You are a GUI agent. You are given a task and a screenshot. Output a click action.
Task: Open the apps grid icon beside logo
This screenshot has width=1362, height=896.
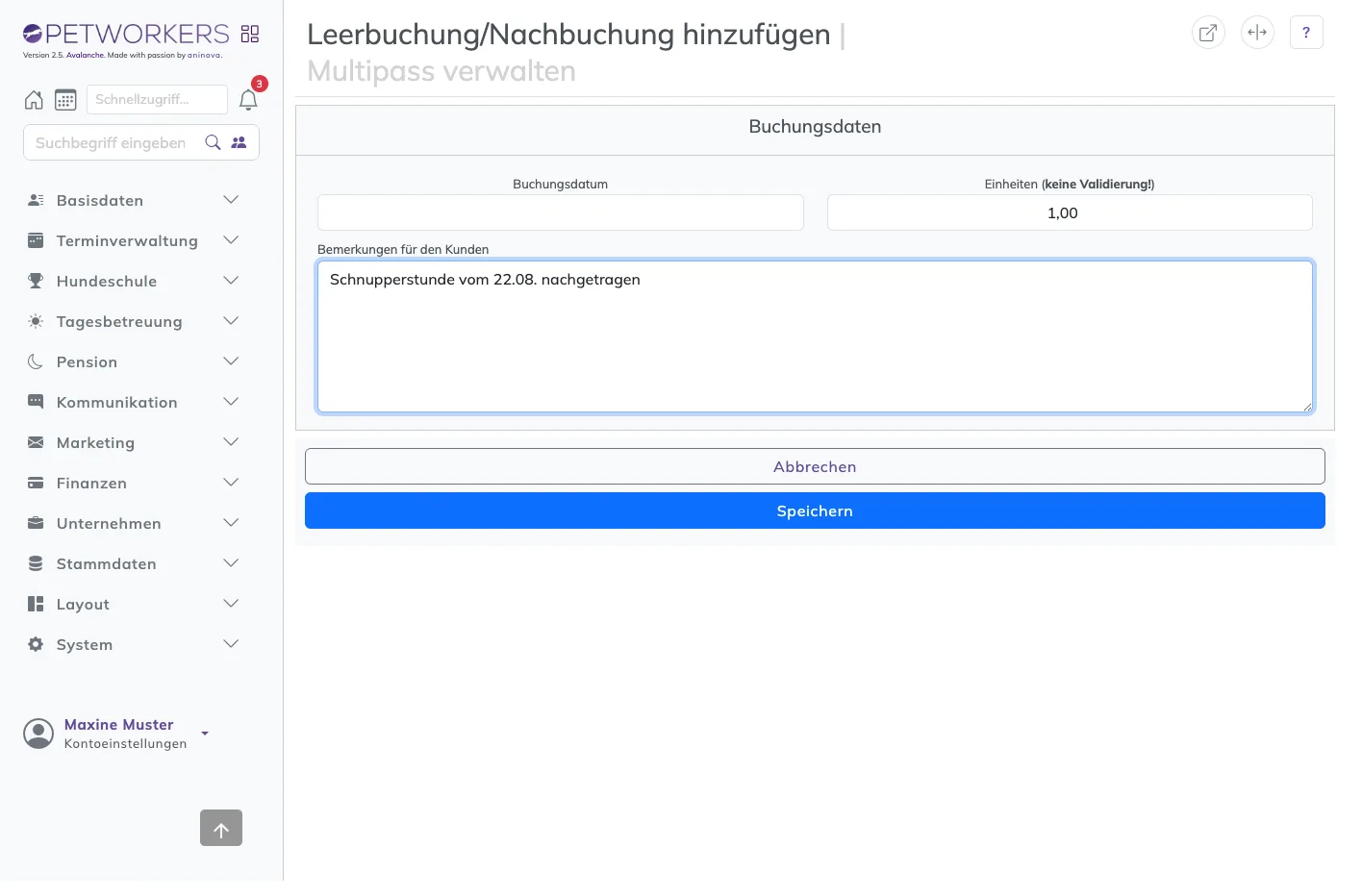pyautogui.click(x=250, y=34)
